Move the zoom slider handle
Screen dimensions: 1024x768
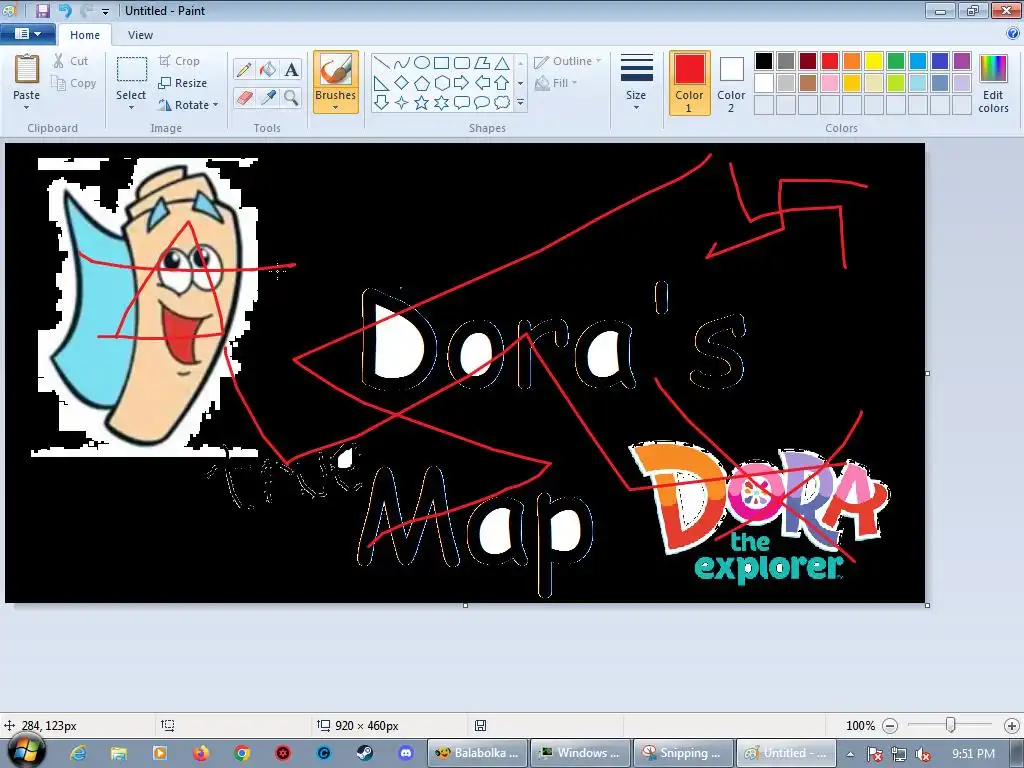[951, 725]
